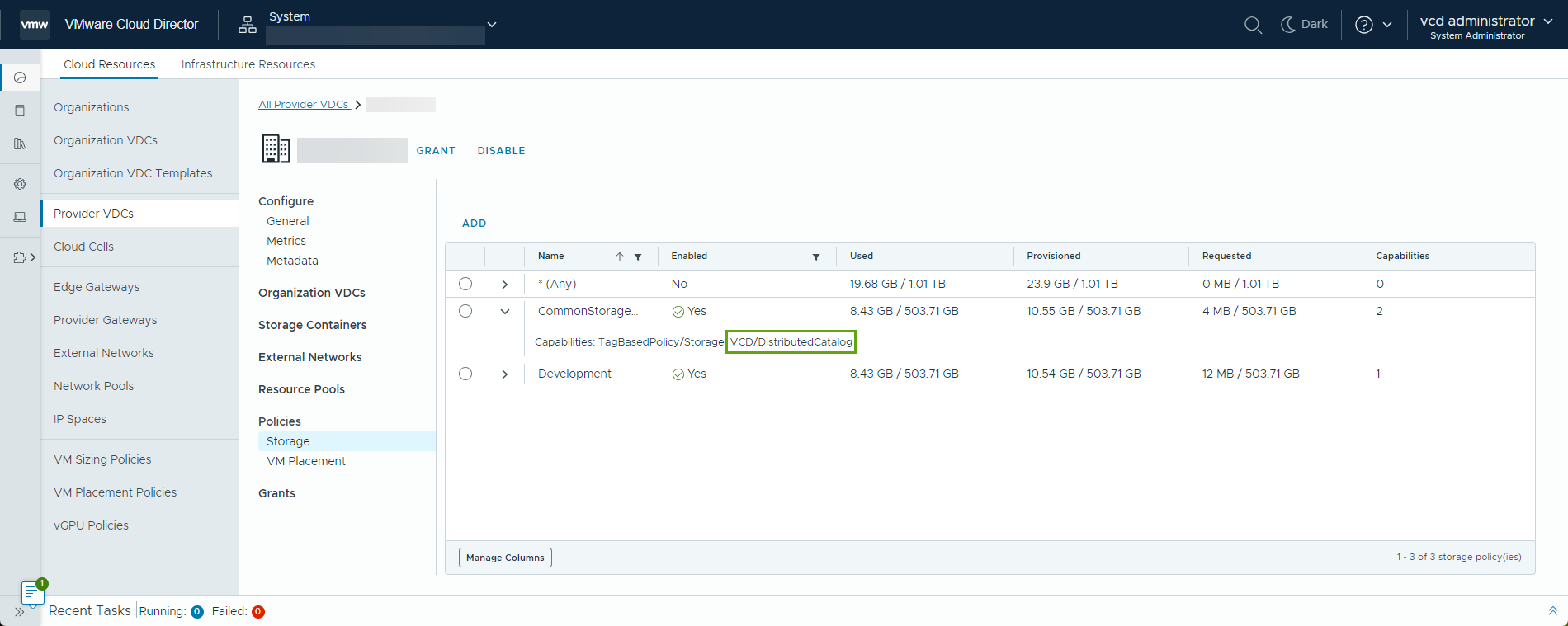Open the Recent Tasks notes icon
The height and width of the screenshot is (626, 1568).
(x=31, y=592)
